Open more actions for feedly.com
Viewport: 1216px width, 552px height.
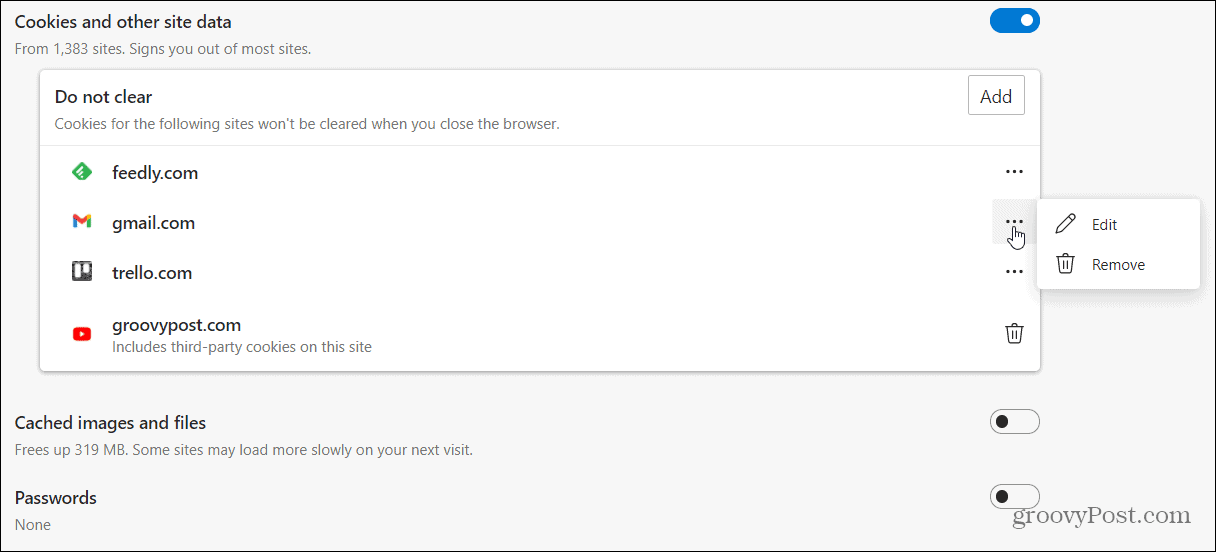click(x=1014, y=172)
